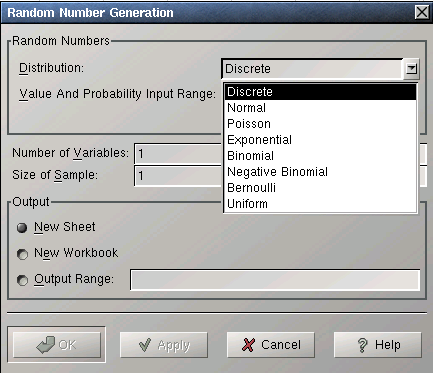This screenshot has width=433, height=373.
Task: Click the green checkmark Apply icon
Action: pyautogui.click(x=145, y=345)
